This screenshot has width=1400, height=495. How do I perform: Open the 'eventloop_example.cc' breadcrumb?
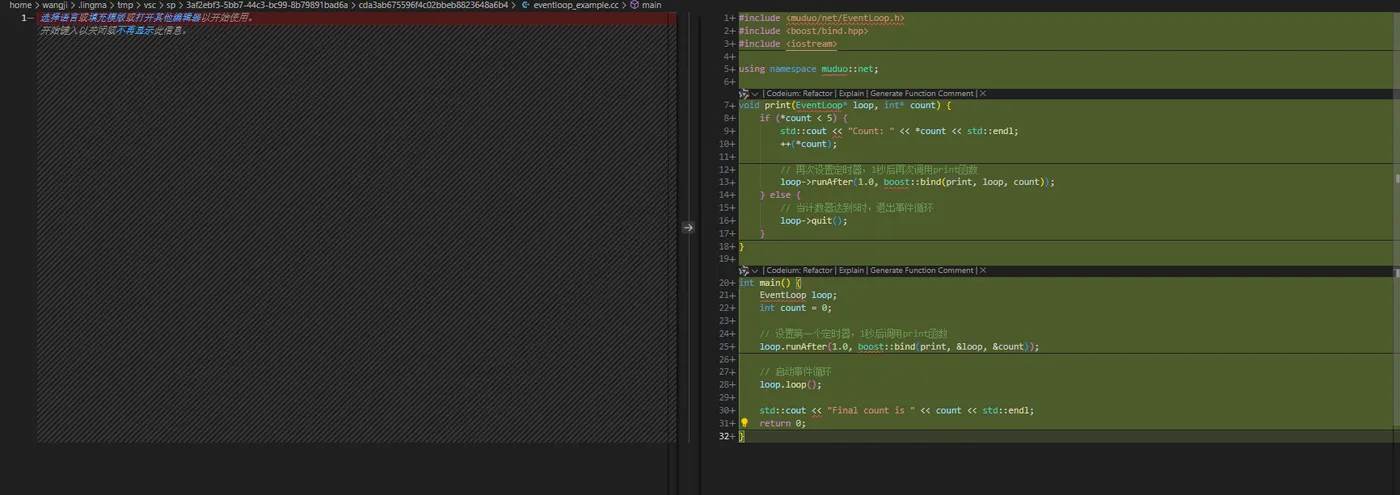576,5
